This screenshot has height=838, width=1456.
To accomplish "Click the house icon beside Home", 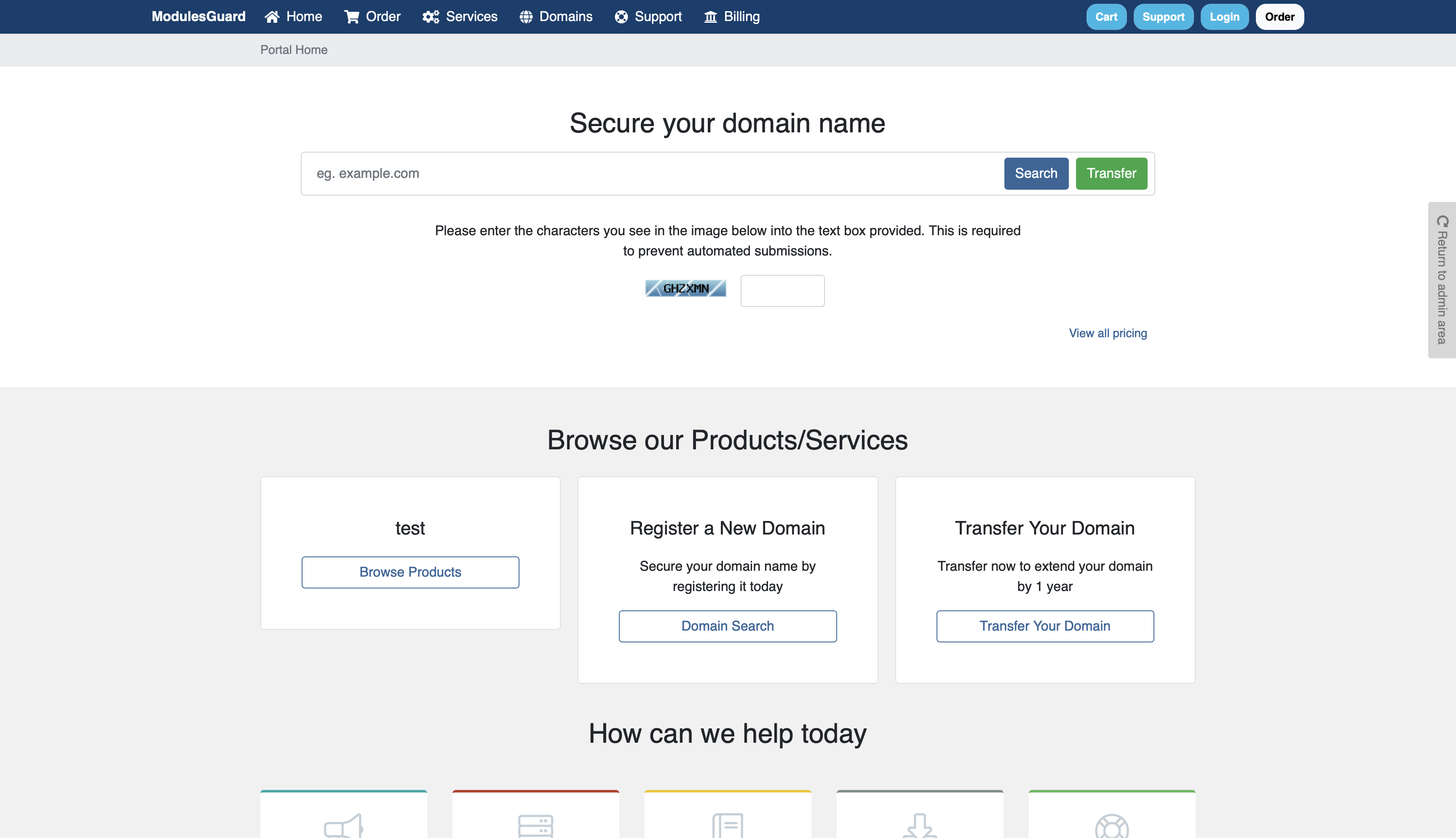I will pyautogui.click(x=272, y=17).
